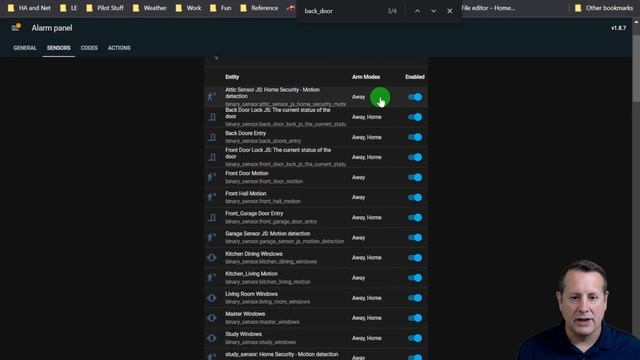Screen dimensions: 640x360
Task: Open the Reference bookmark folder
Action: (259, 8)
